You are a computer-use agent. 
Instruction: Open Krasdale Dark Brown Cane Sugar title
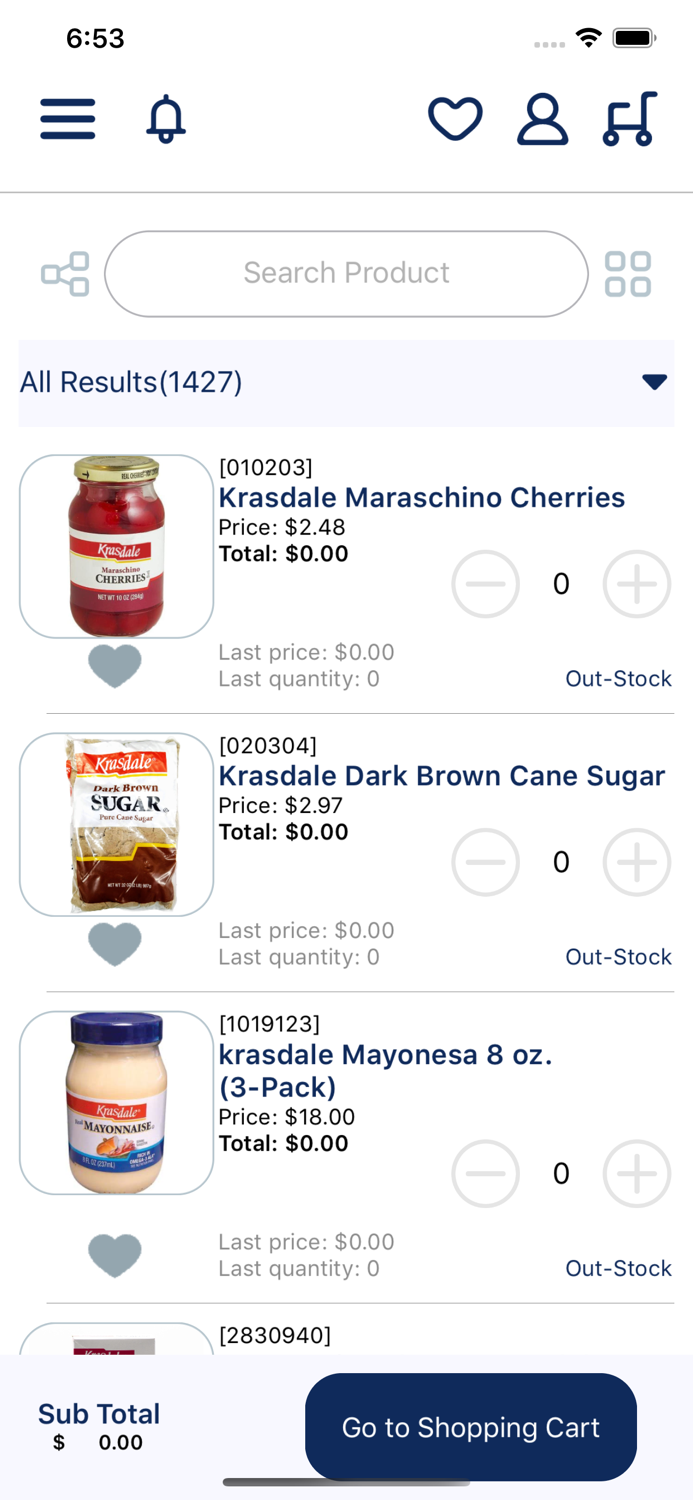tap(442, 776)
